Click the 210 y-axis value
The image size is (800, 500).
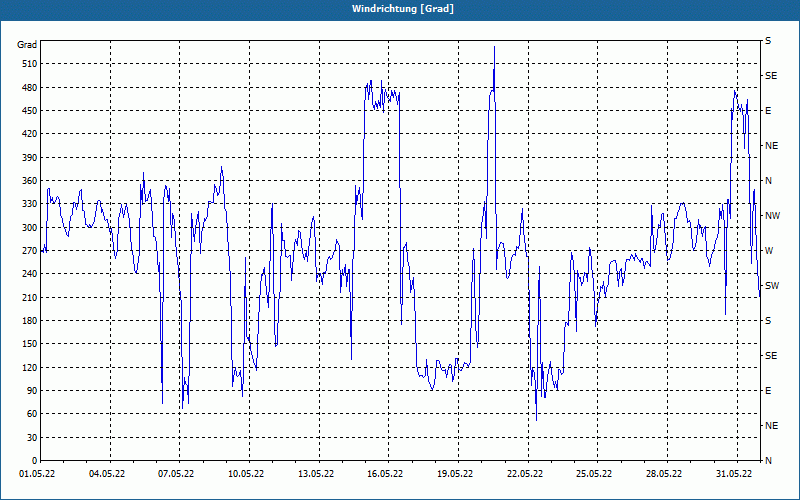pyautogui.click(x=30, y=297)
